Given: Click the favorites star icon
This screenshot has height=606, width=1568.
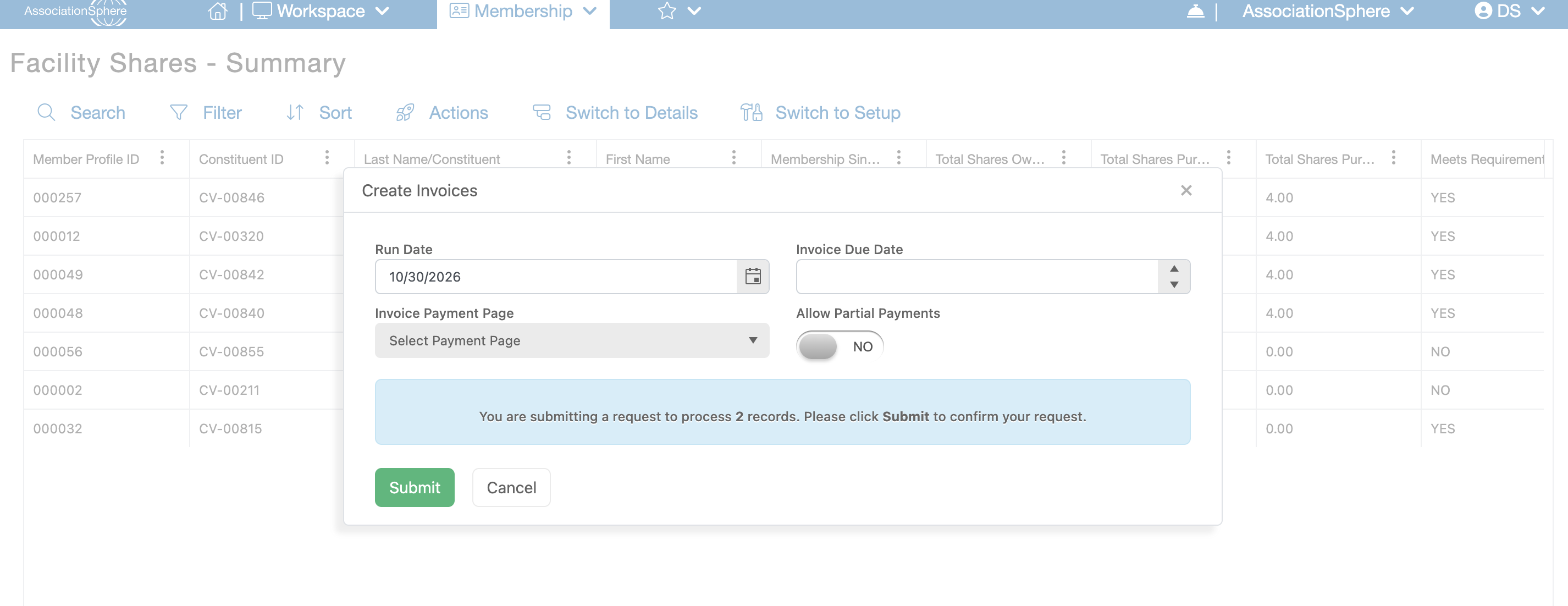Looking at the screenshot, I should 667,11.
